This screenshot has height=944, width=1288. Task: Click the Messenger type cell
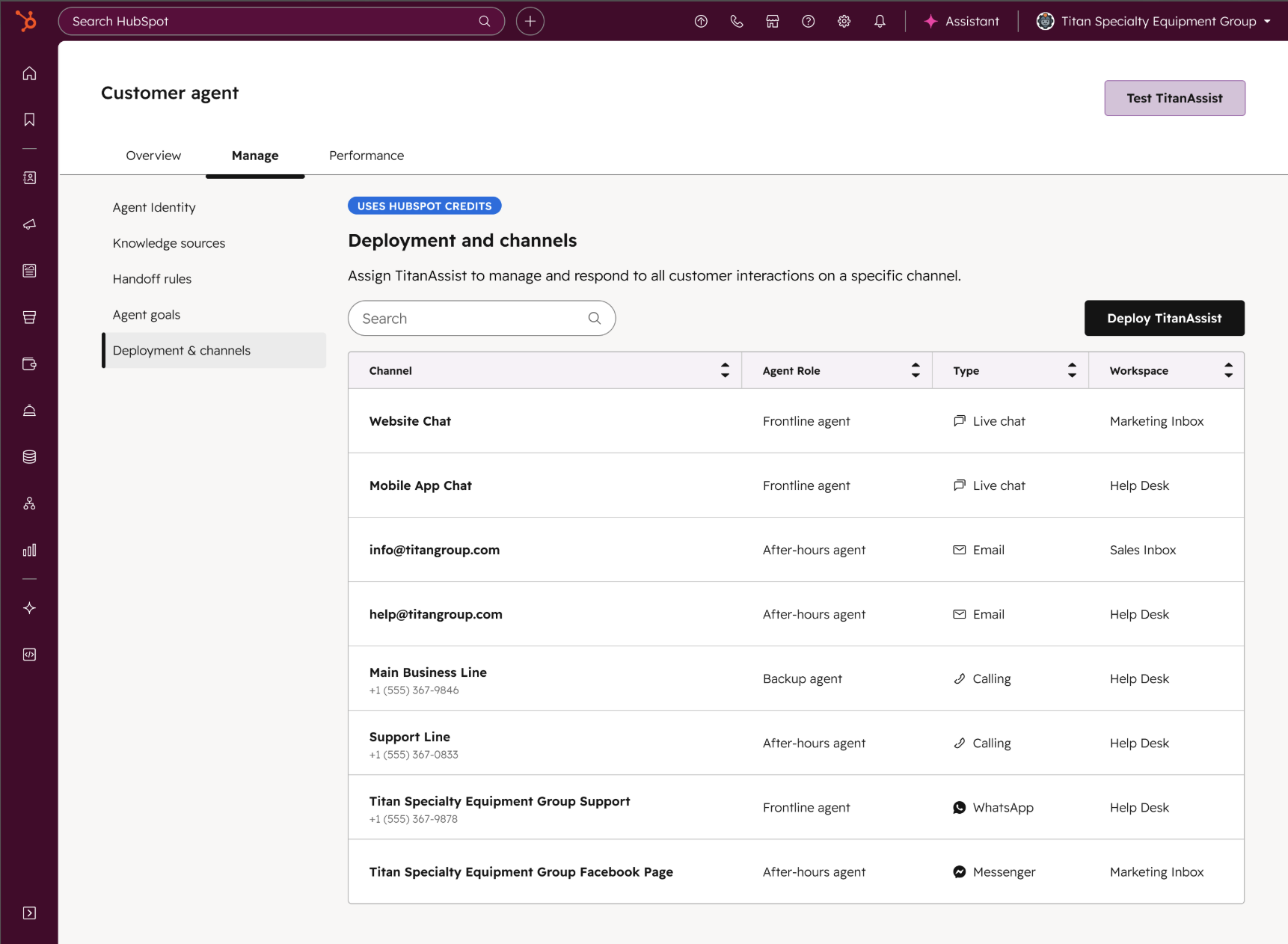(x=994, y=871)
